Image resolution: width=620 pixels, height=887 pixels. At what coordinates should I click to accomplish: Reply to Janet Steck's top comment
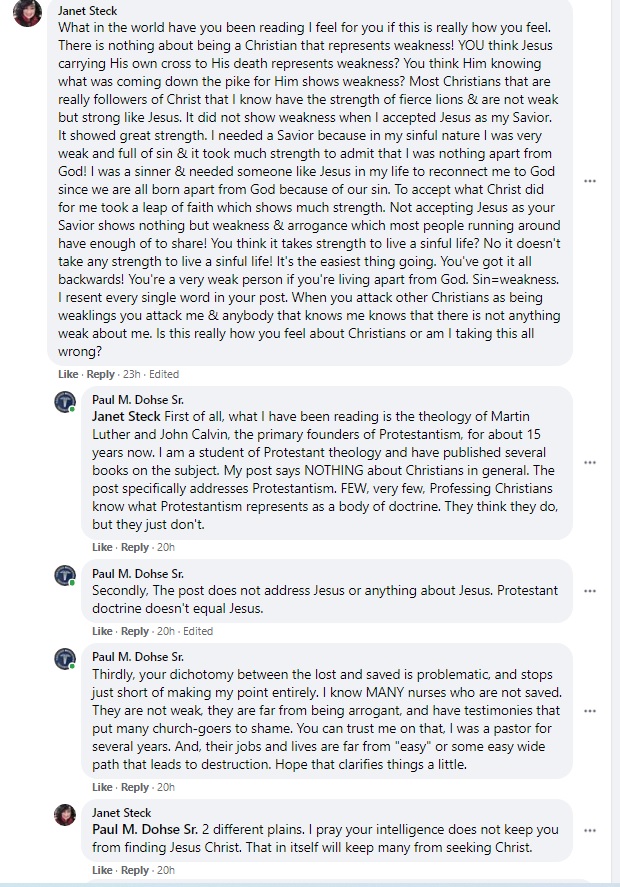pos(101,374)
